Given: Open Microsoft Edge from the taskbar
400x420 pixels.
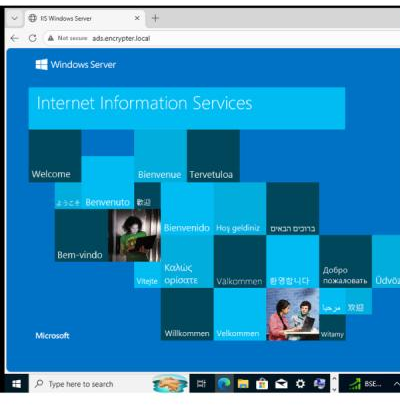Looking at the screenshot, I should click(x=224, y=384).
